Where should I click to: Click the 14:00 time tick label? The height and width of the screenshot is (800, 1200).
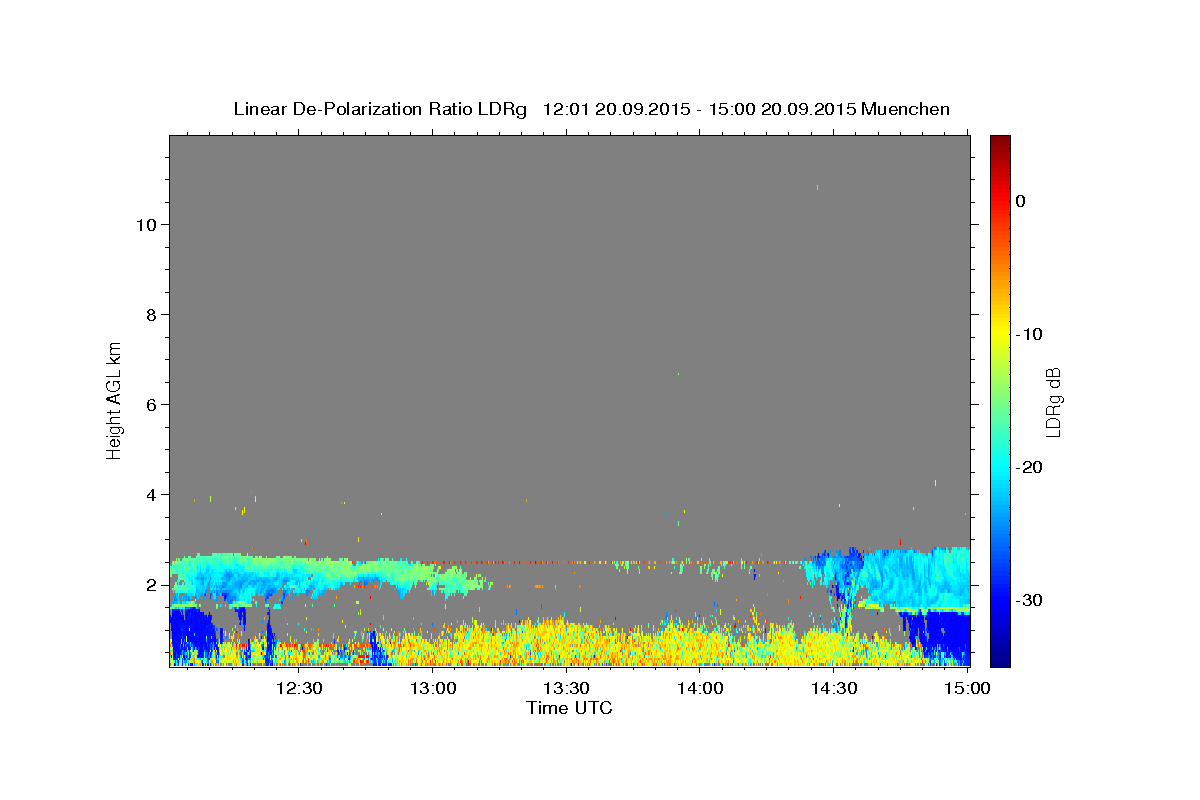(700, 688)
